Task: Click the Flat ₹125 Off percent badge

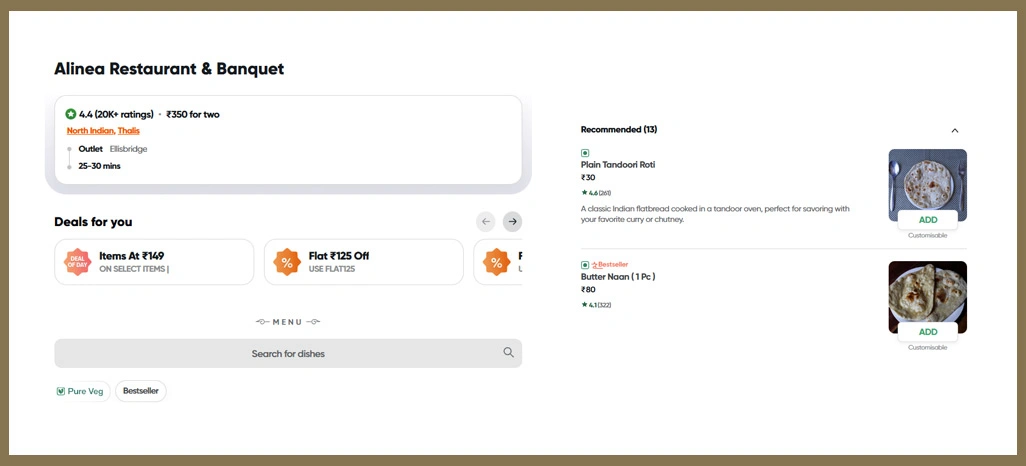Action: coord(287,262)
